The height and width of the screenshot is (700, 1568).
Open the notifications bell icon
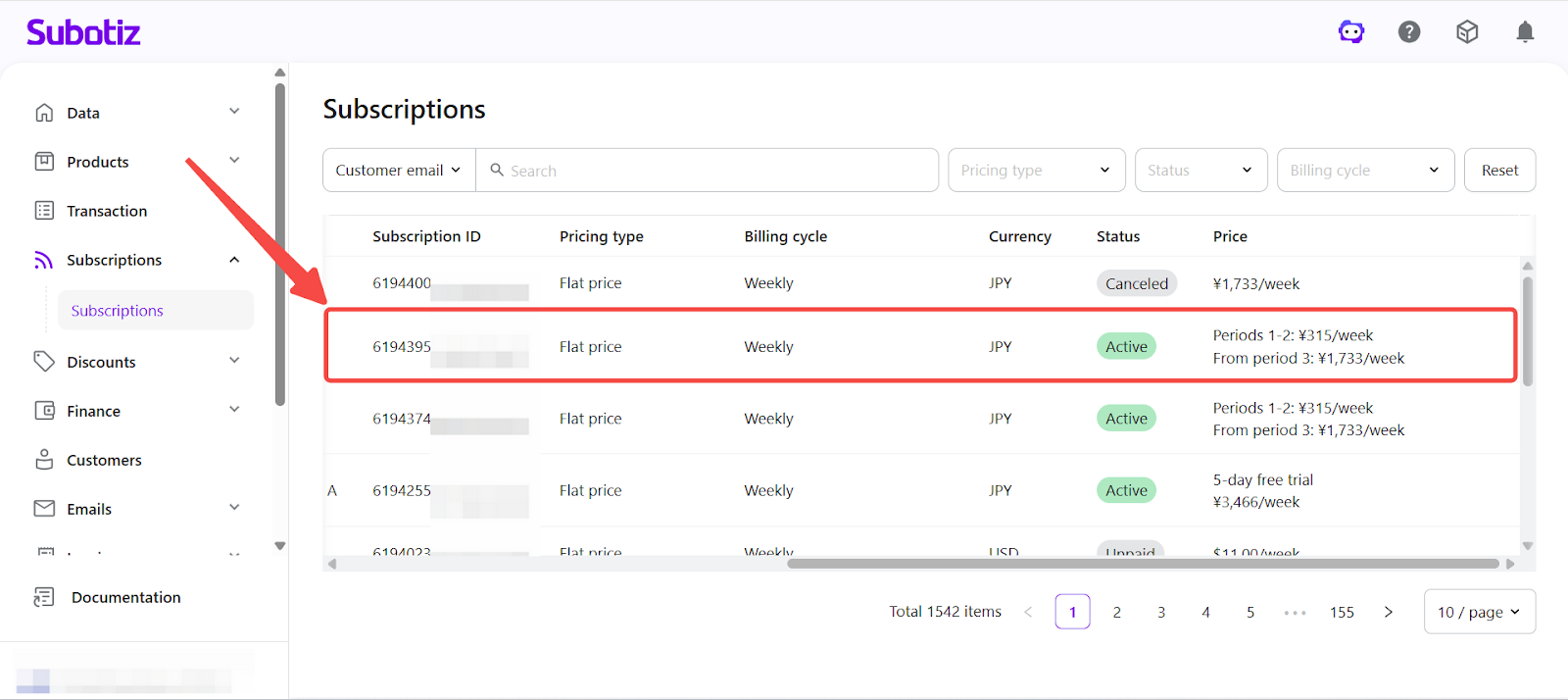coord(1525,32)
